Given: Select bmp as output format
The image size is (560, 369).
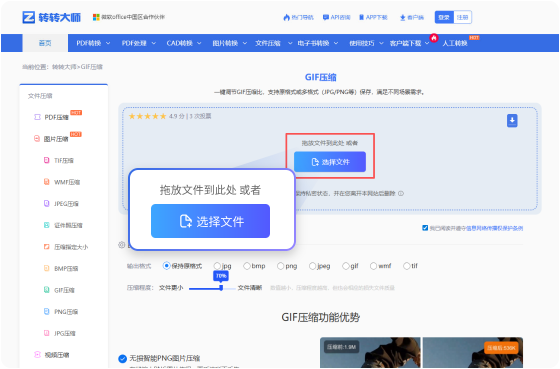Looking at the screenshot, I should (247, 266).
